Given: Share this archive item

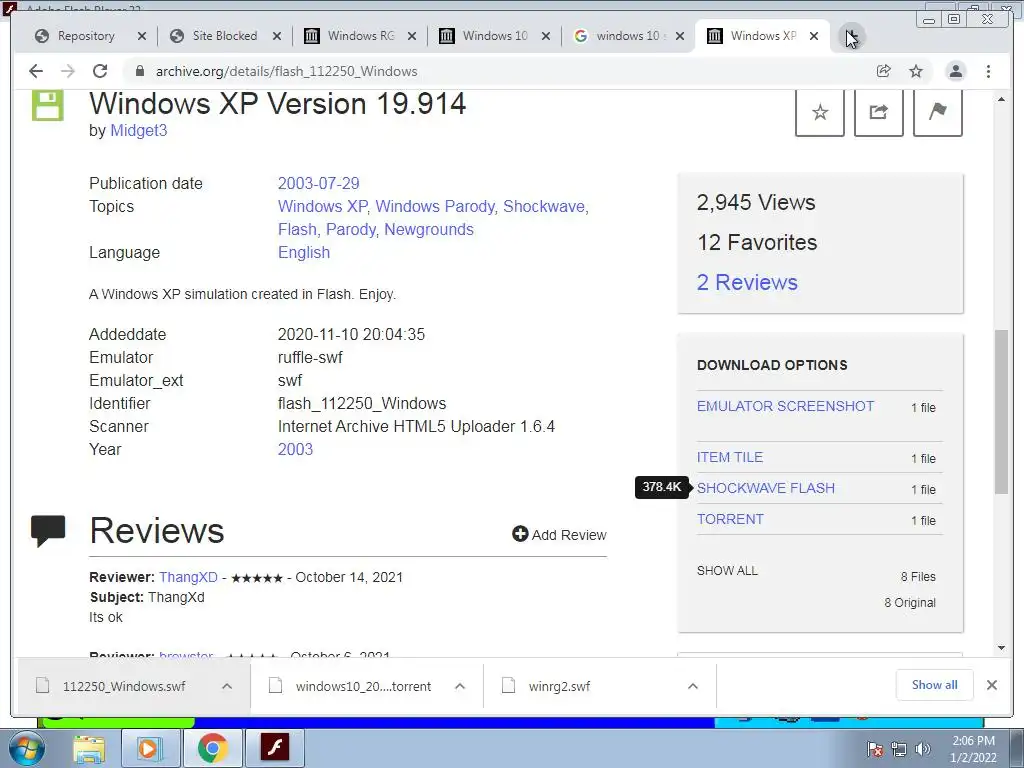Looking at the screenshot, I should click(878, 112).
